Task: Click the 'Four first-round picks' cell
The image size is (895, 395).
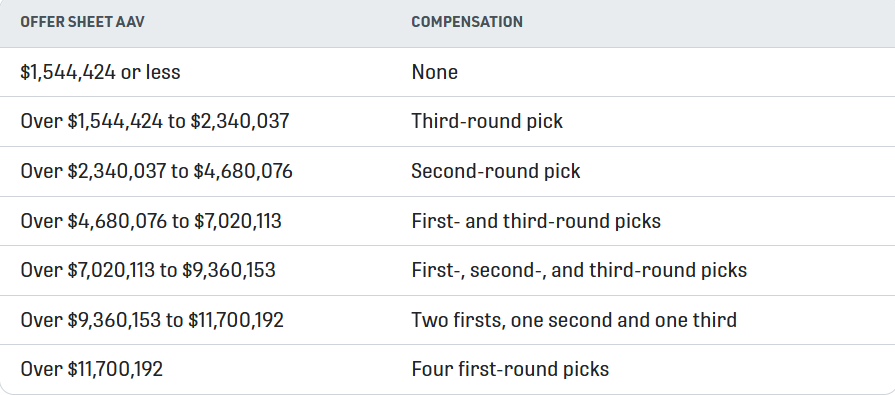Action: pyautogui.click(x=510, y=369)
